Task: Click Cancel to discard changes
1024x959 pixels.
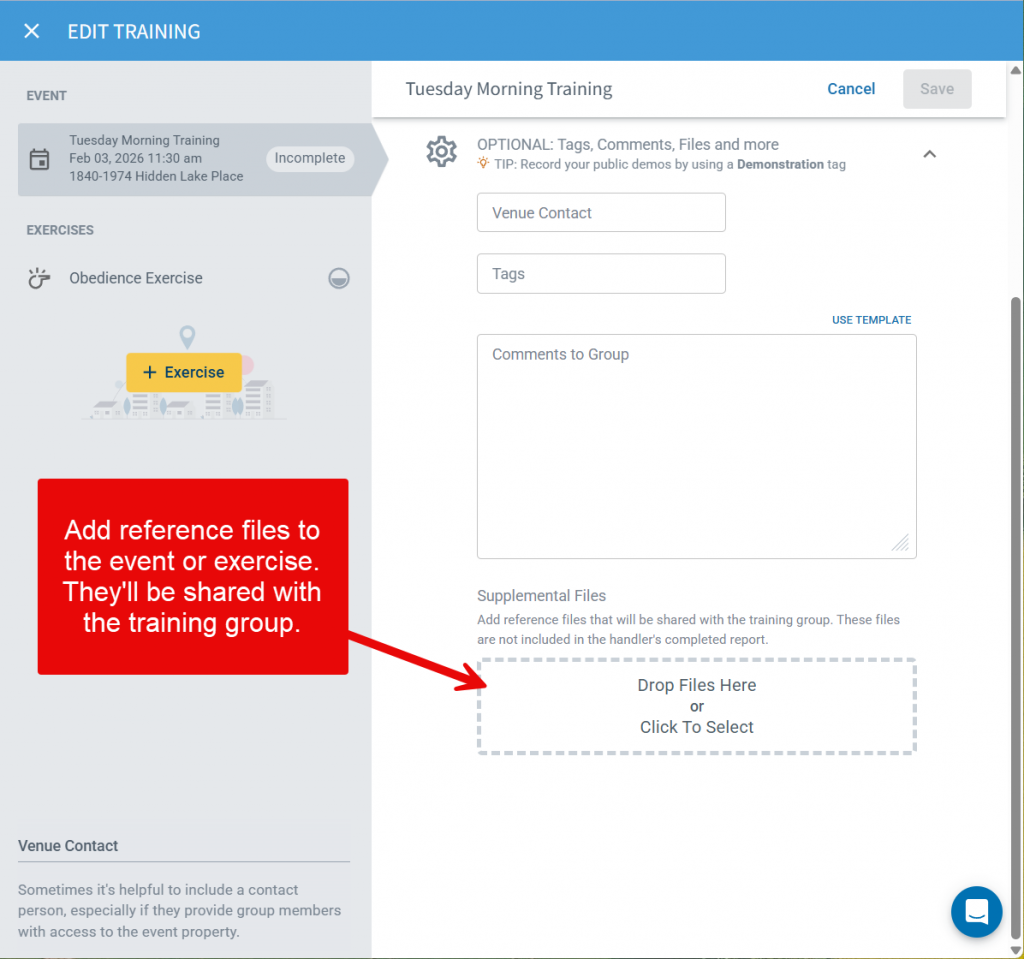Action: (851, 88)
